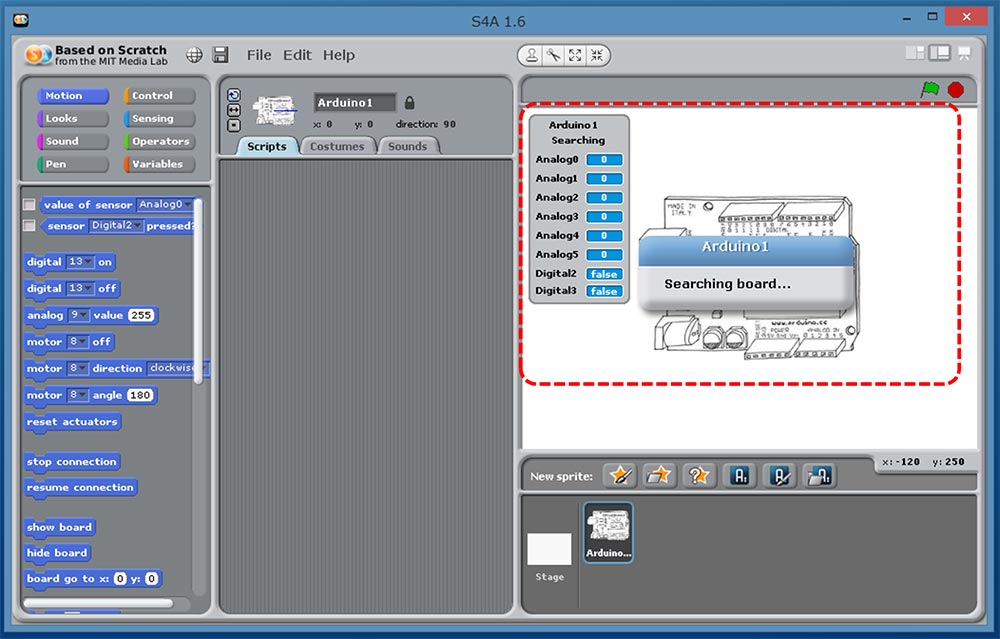This screenshot has width=1000, height=639.
Task: Select the Arduino sprite thumbnail
Action: pyautogui.click(x=608, y=532)
